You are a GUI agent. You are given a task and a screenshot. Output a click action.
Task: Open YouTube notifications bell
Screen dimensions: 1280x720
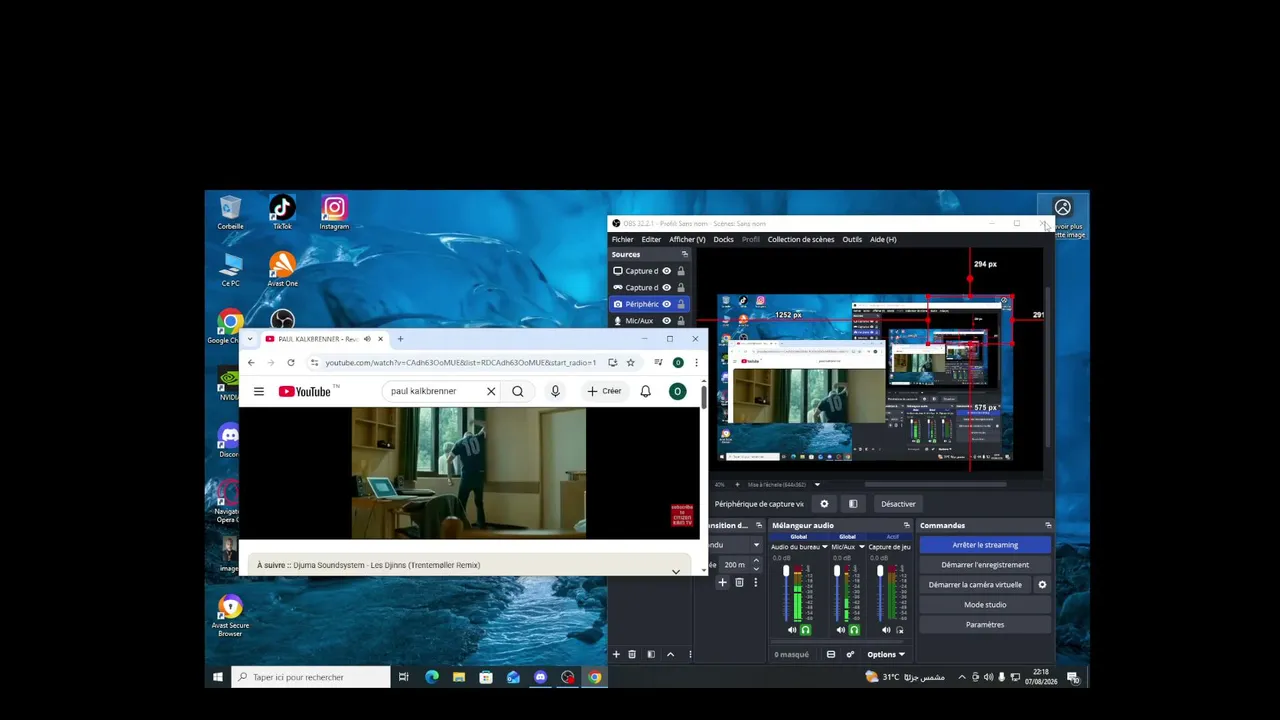pos(645,391)
